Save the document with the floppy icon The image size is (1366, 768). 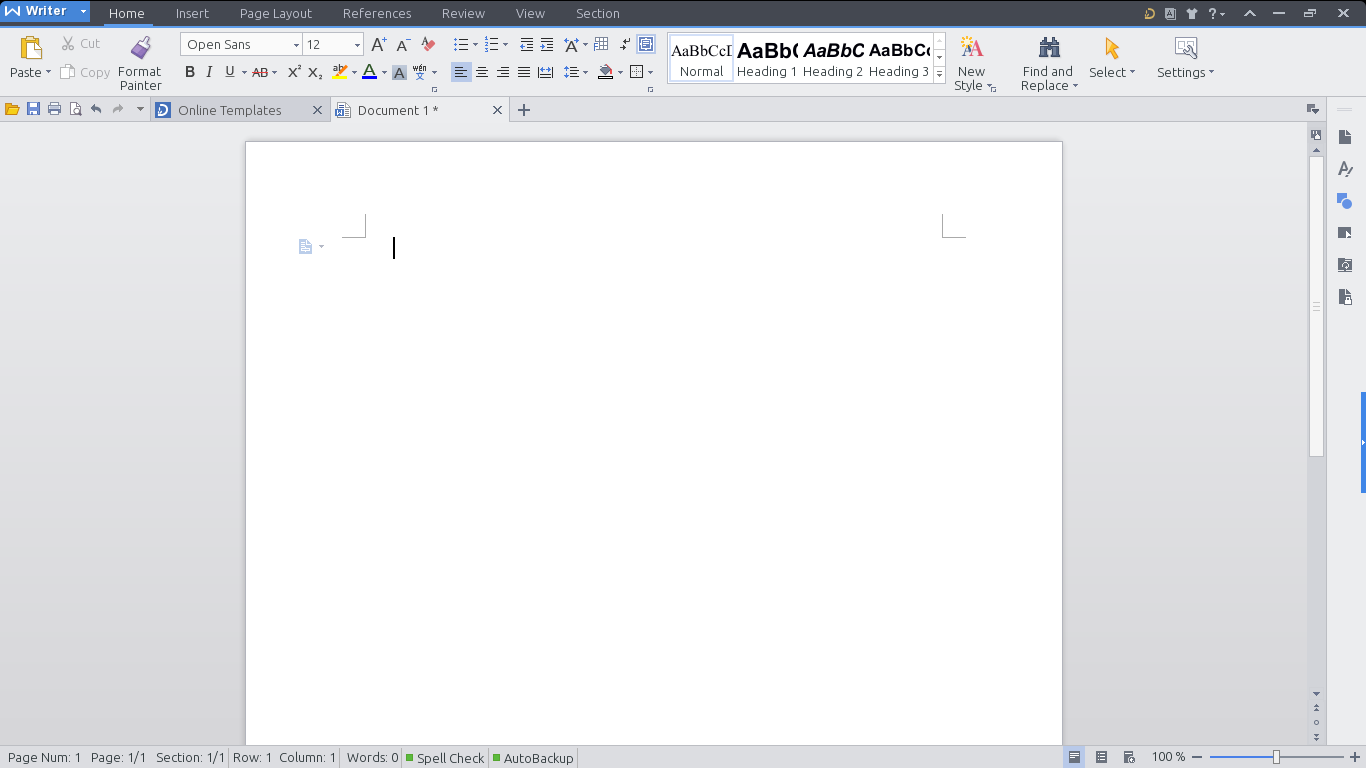(x=33, y=110)
